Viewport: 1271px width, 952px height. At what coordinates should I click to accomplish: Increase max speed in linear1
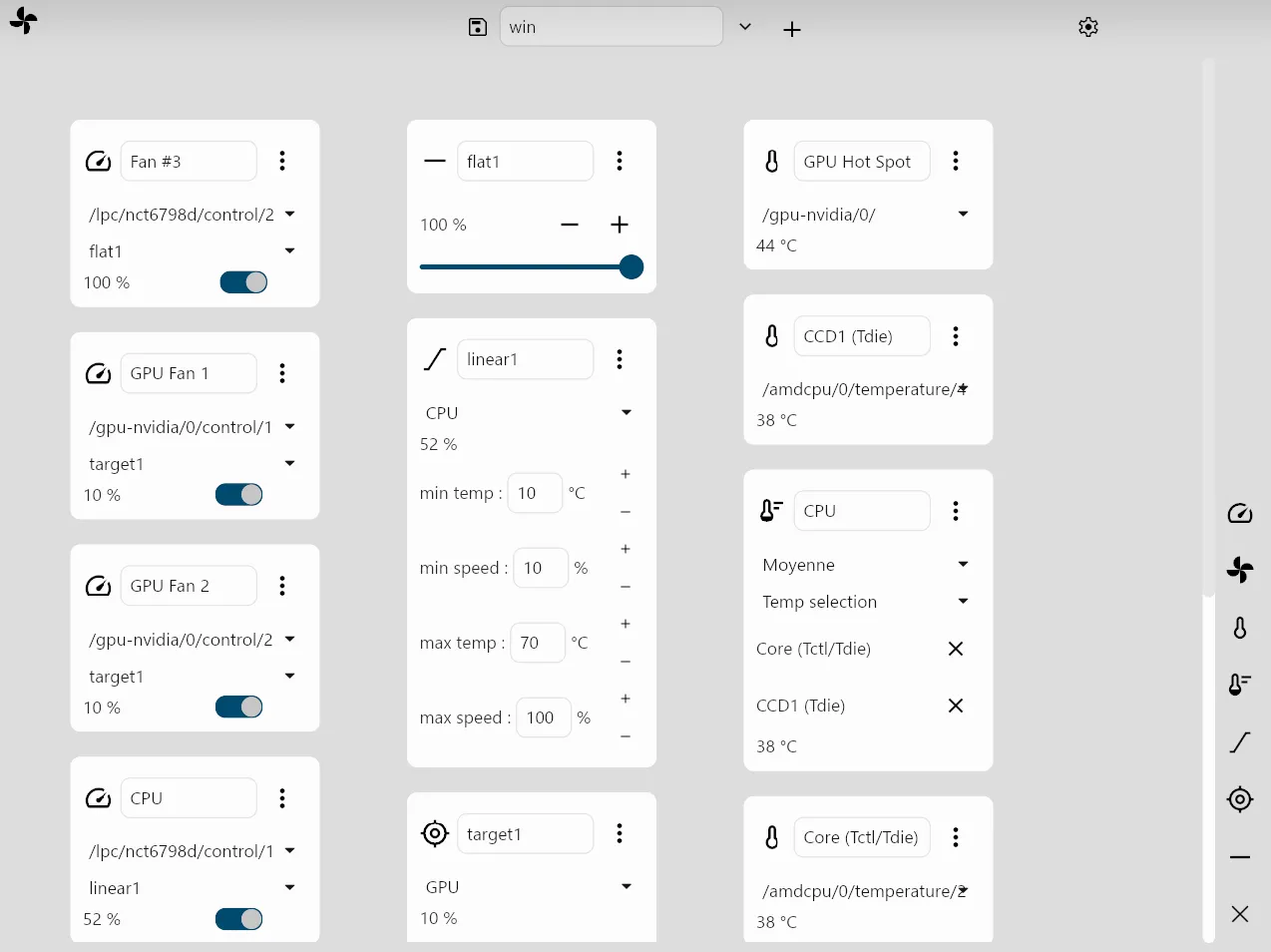click(626, 699)
